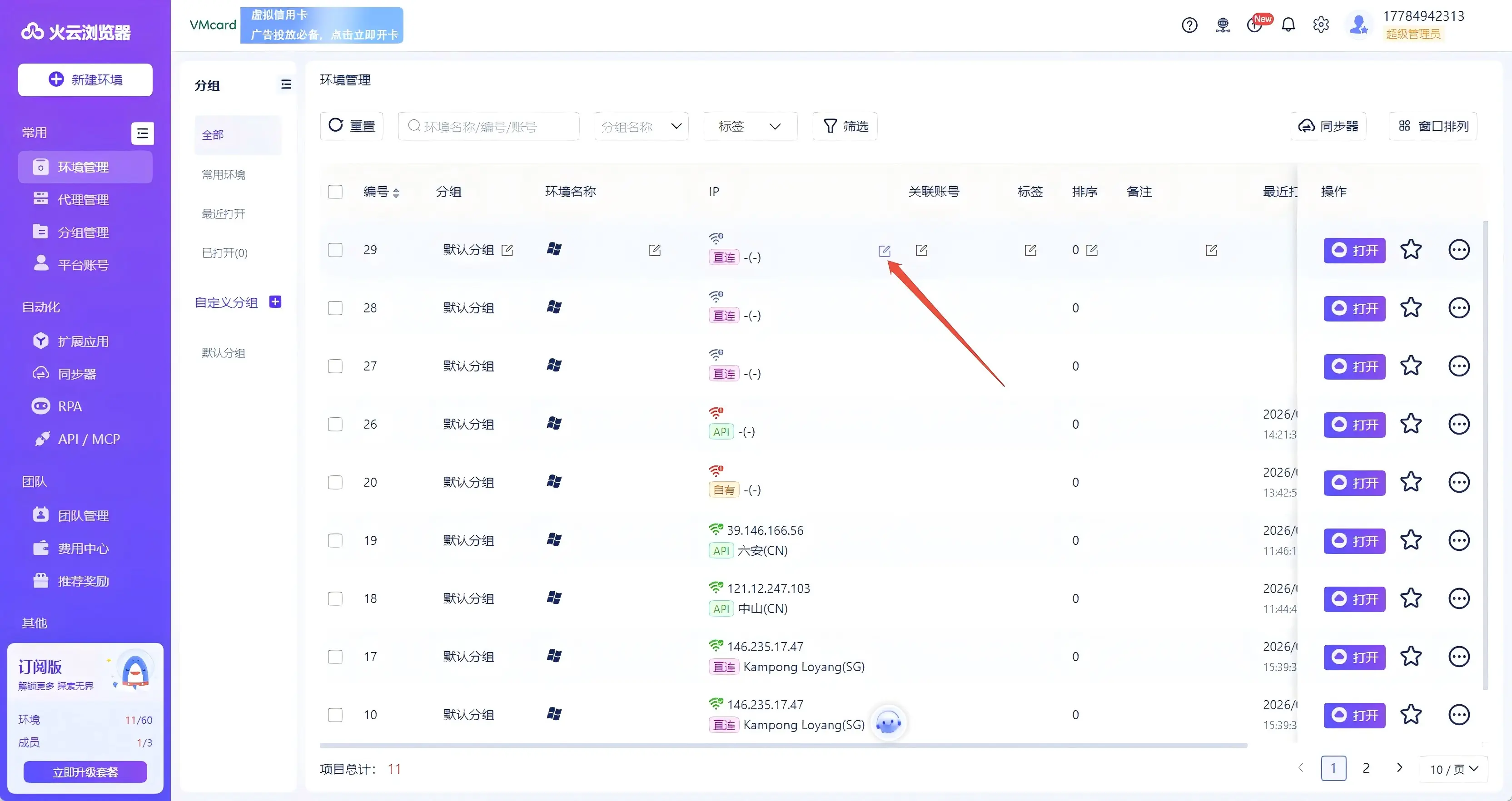Click the icon with New badge
Viewport: 1512px width, 801px height.
pos(1255,25)
